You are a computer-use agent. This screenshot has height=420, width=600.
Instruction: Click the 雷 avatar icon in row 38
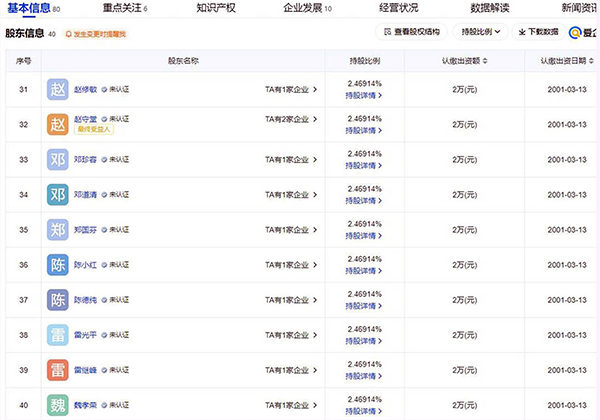pos(57,335)
